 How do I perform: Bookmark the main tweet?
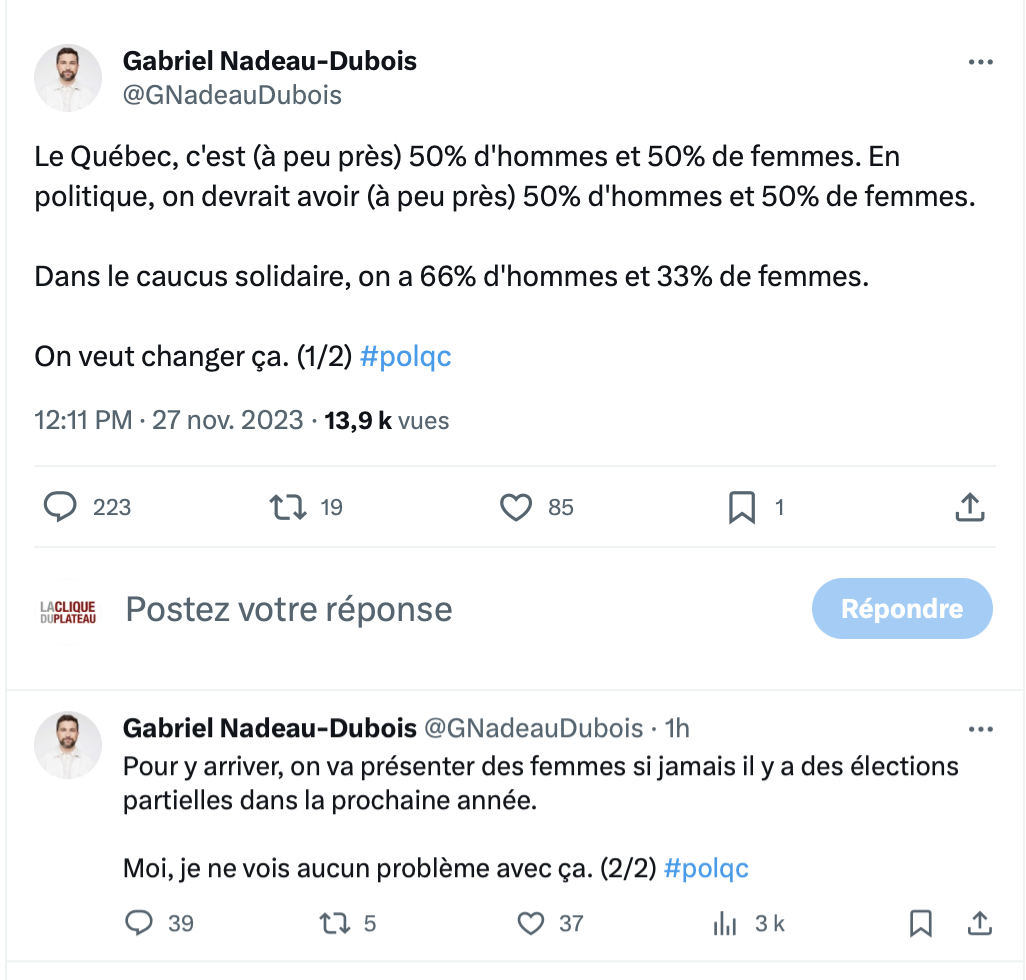[x=742, y=507]
